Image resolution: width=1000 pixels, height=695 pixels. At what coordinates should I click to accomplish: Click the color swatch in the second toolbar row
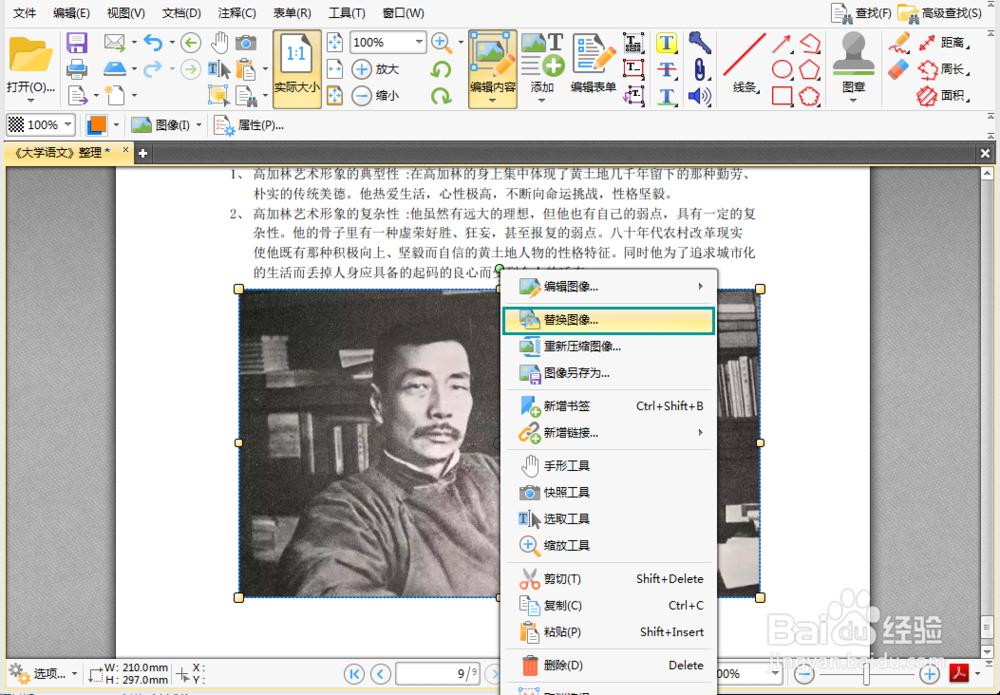tap(97, 124)
